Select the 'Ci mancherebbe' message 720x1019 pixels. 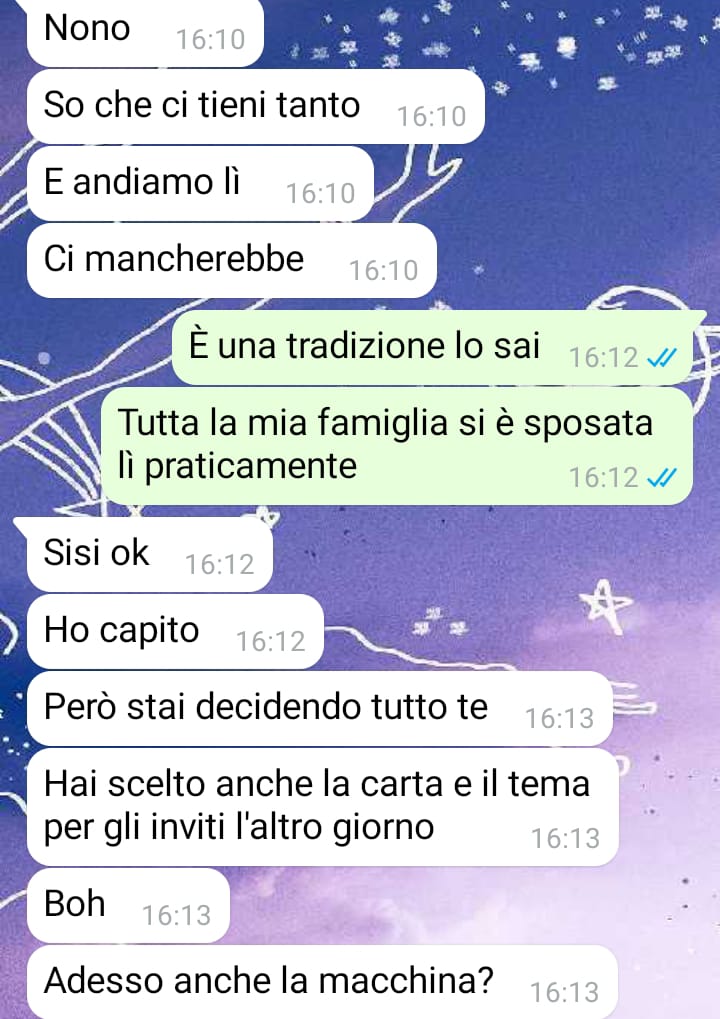pos(231,261)
